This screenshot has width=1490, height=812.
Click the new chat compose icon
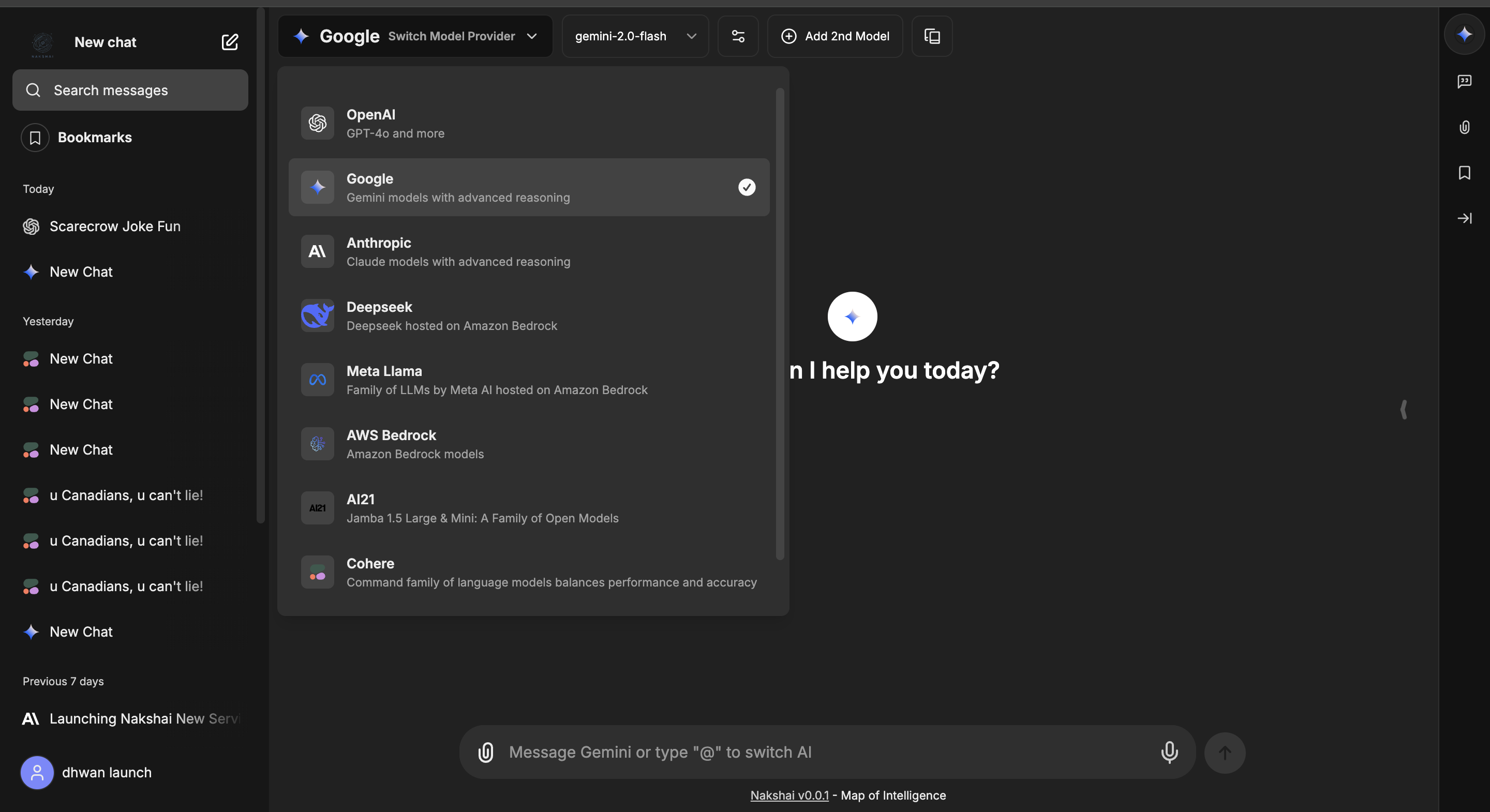coord(230,42)
